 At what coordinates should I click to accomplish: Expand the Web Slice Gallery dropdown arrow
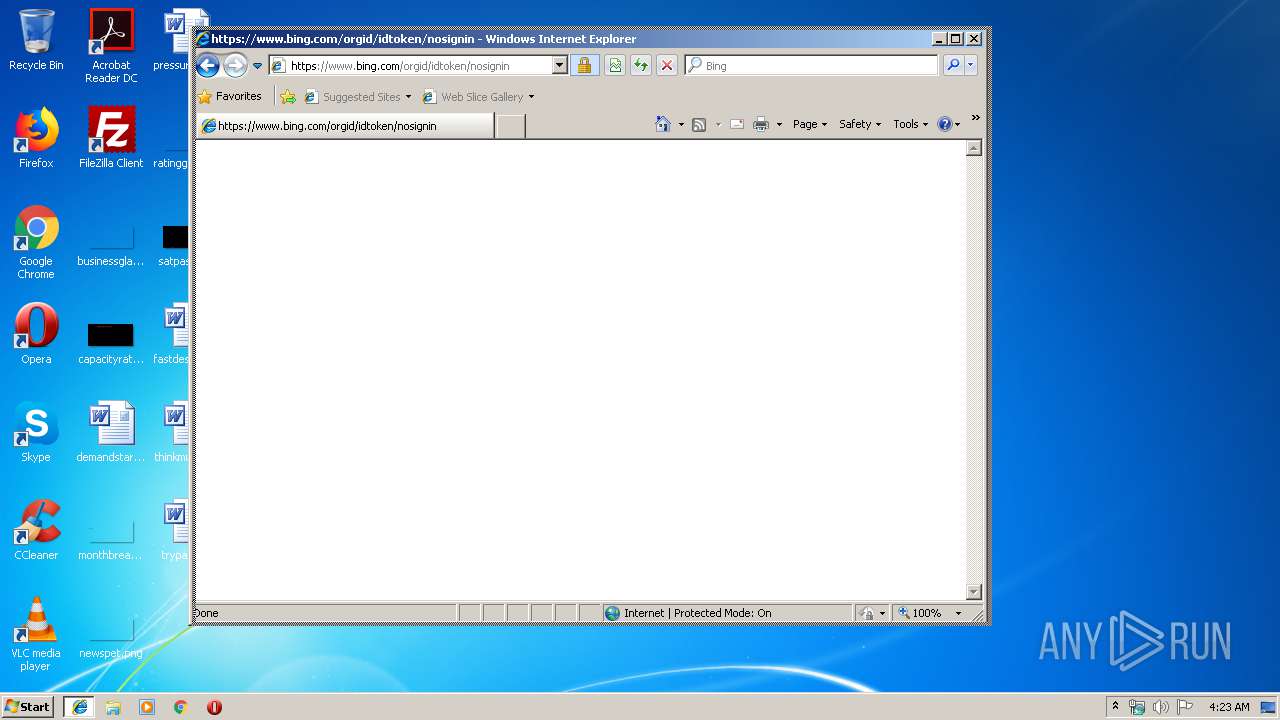(531, 97)
